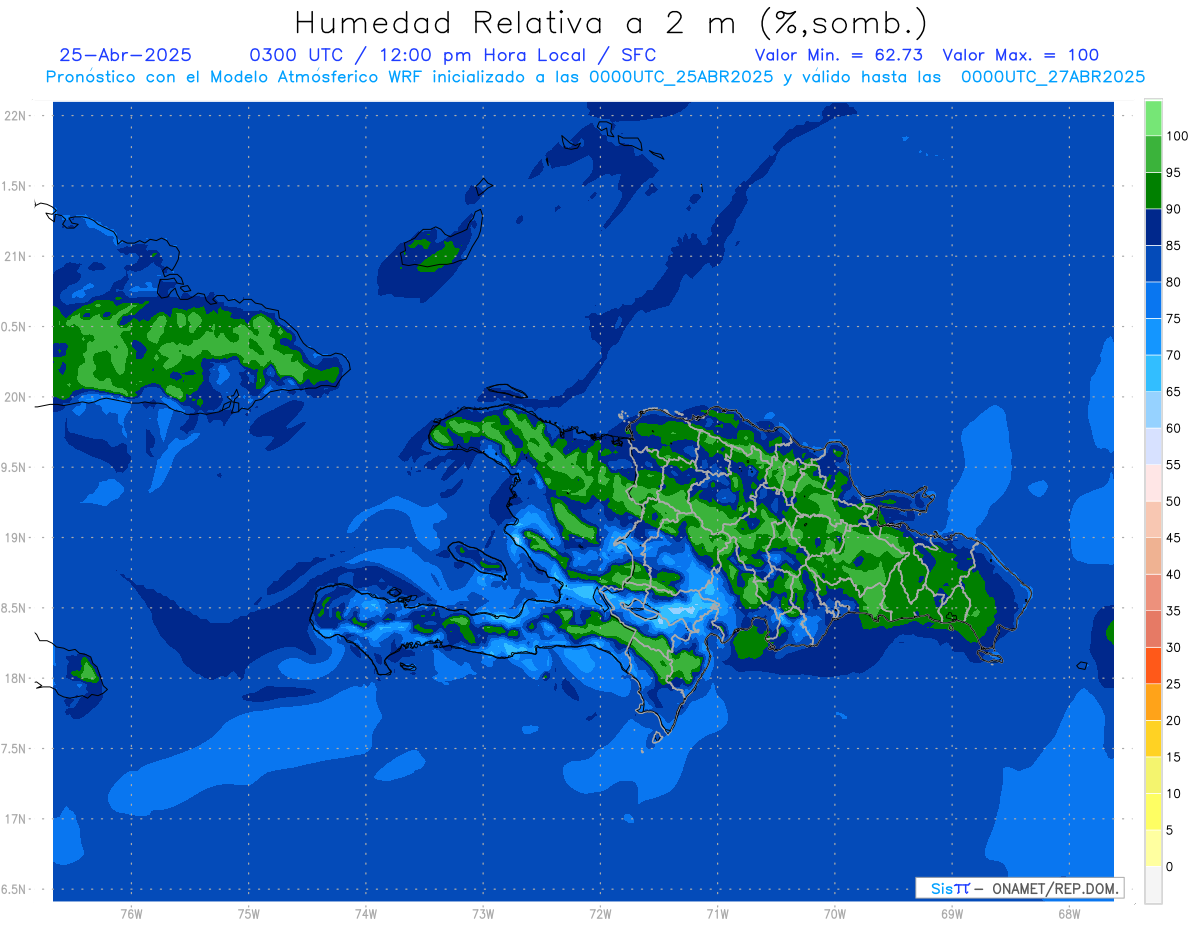Click the legend scale value 65
This screenshot has width=1200, height=927.
pyautogui.click(x=1174, y=392)
